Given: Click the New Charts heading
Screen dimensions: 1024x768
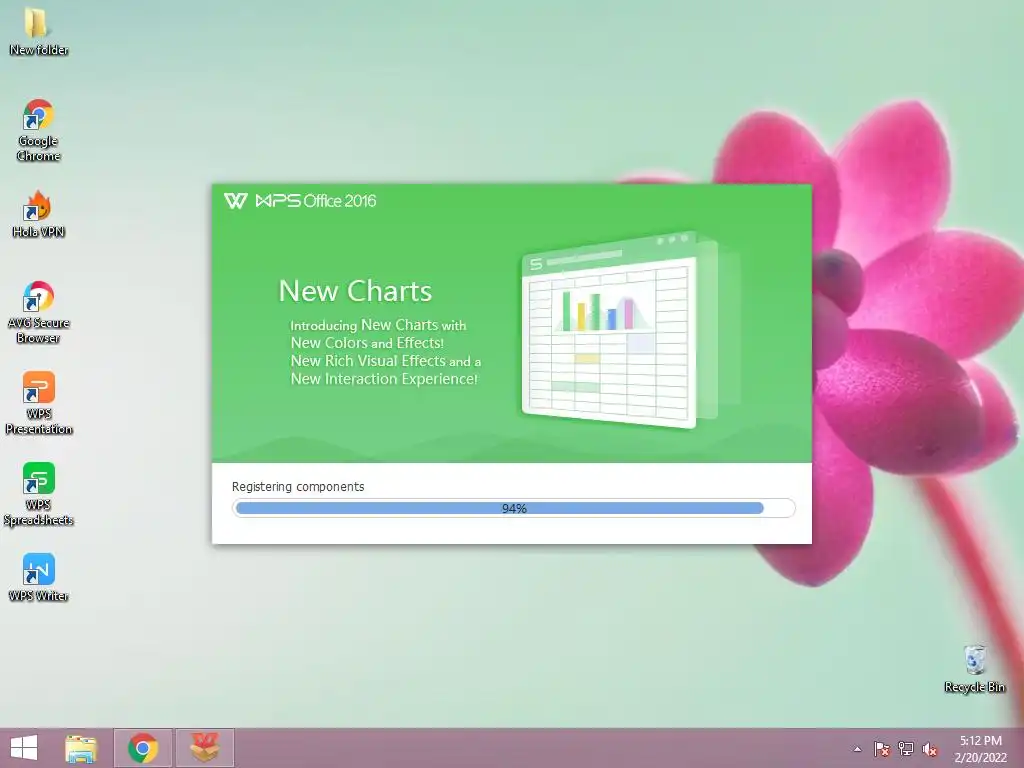Looking at the screenshot, I should click(x=355, y=291).
